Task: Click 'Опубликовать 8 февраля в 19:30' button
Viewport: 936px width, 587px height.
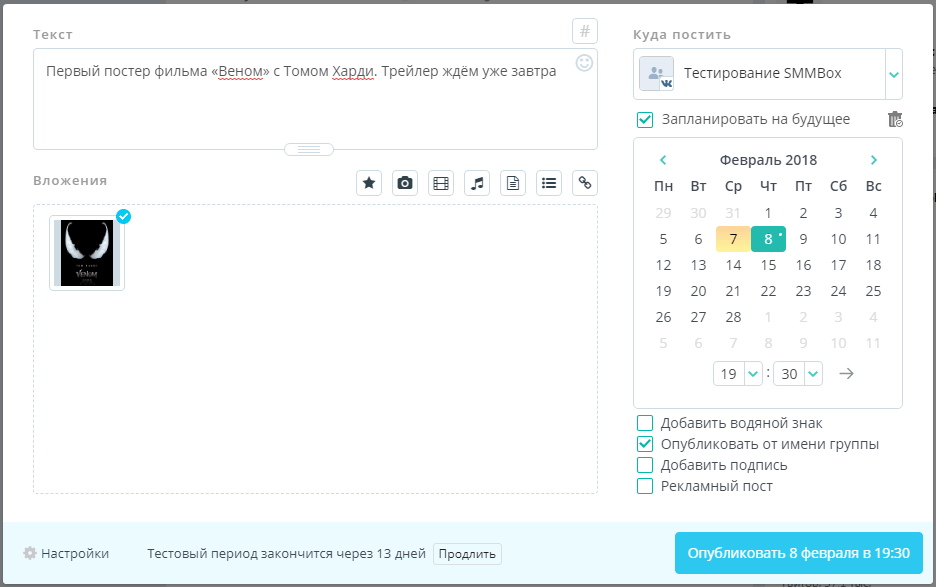Action: click(x=798, y=553)
